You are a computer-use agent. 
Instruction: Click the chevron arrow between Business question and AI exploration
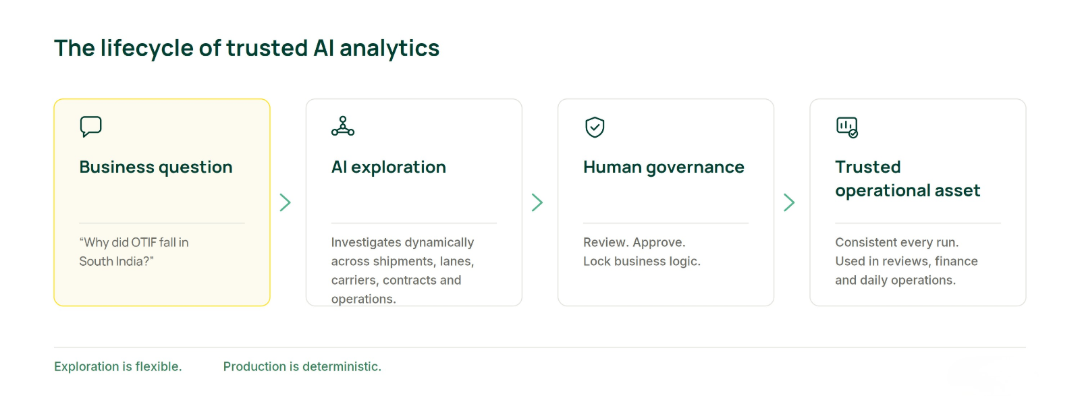pyautogui.click(x=285, y=202)
